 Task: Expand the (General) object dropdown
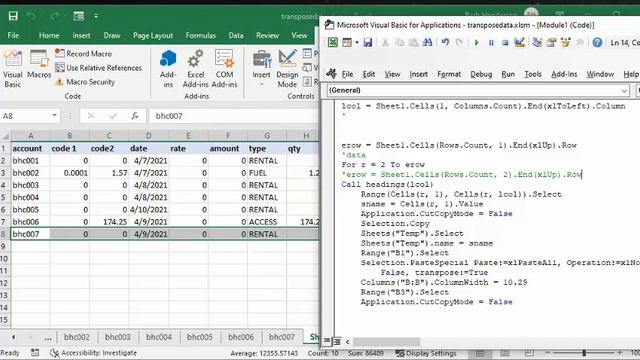(624, 91)
